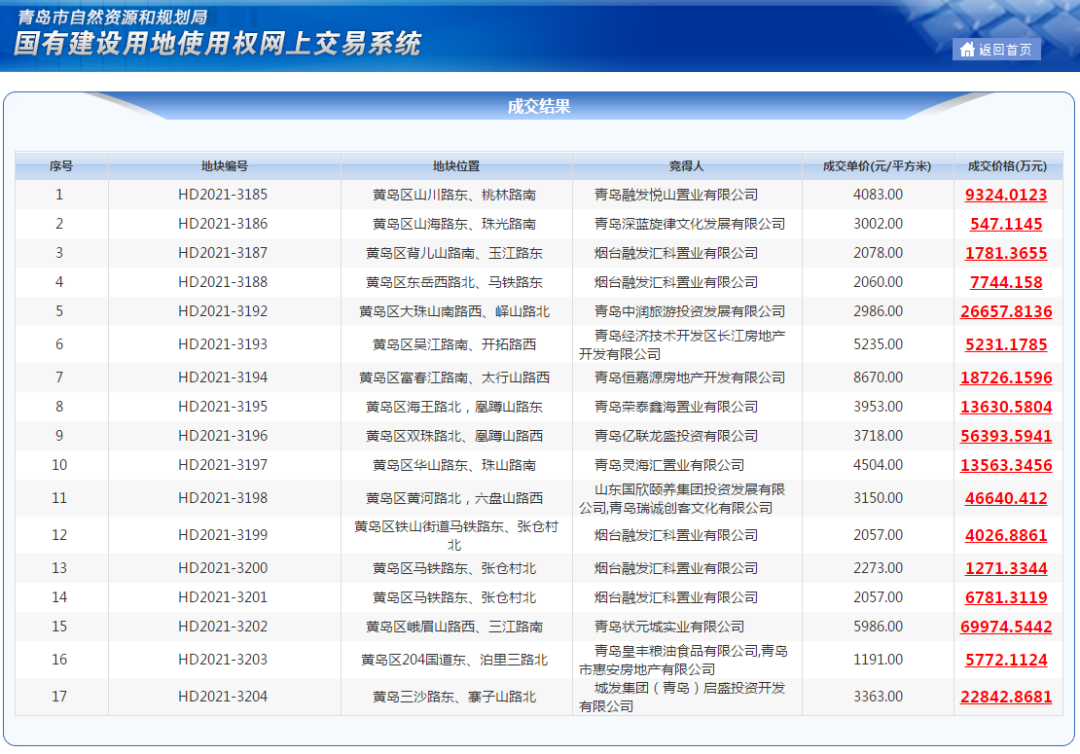Click the 序号 column header
Screen dimensions: 1080x754
click(x=61, y=166)
